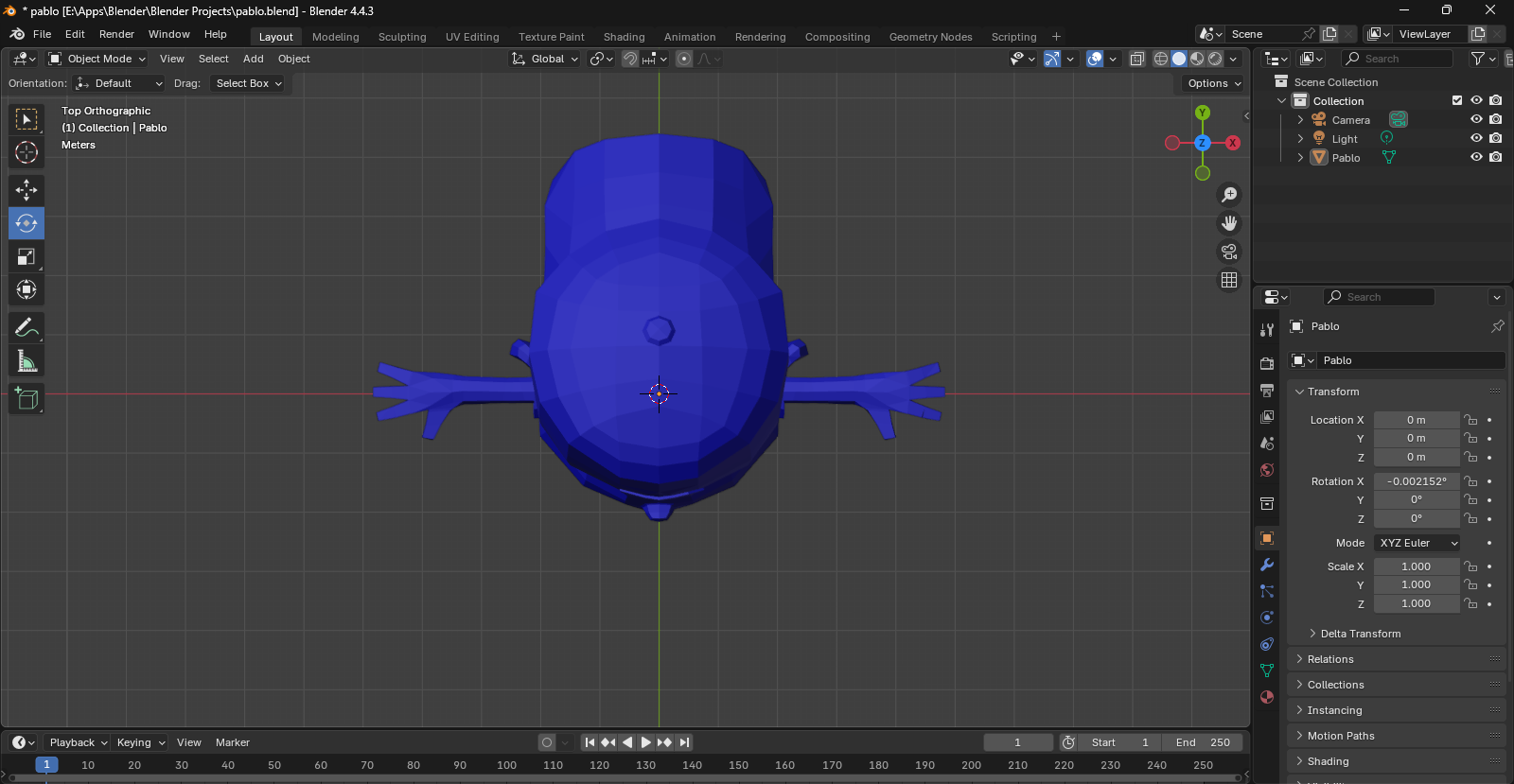Viewport: 1514px width, 784px height.
Task: Activate the 3D Cursor tool
Action: (x=26, y=152)
